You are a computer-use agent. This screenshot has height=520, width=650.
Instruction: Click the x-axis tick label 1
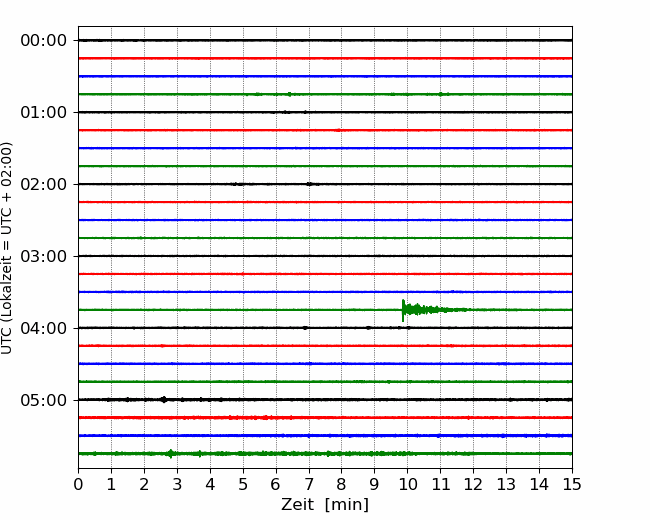pyautogui.click(x=111, y=484)
